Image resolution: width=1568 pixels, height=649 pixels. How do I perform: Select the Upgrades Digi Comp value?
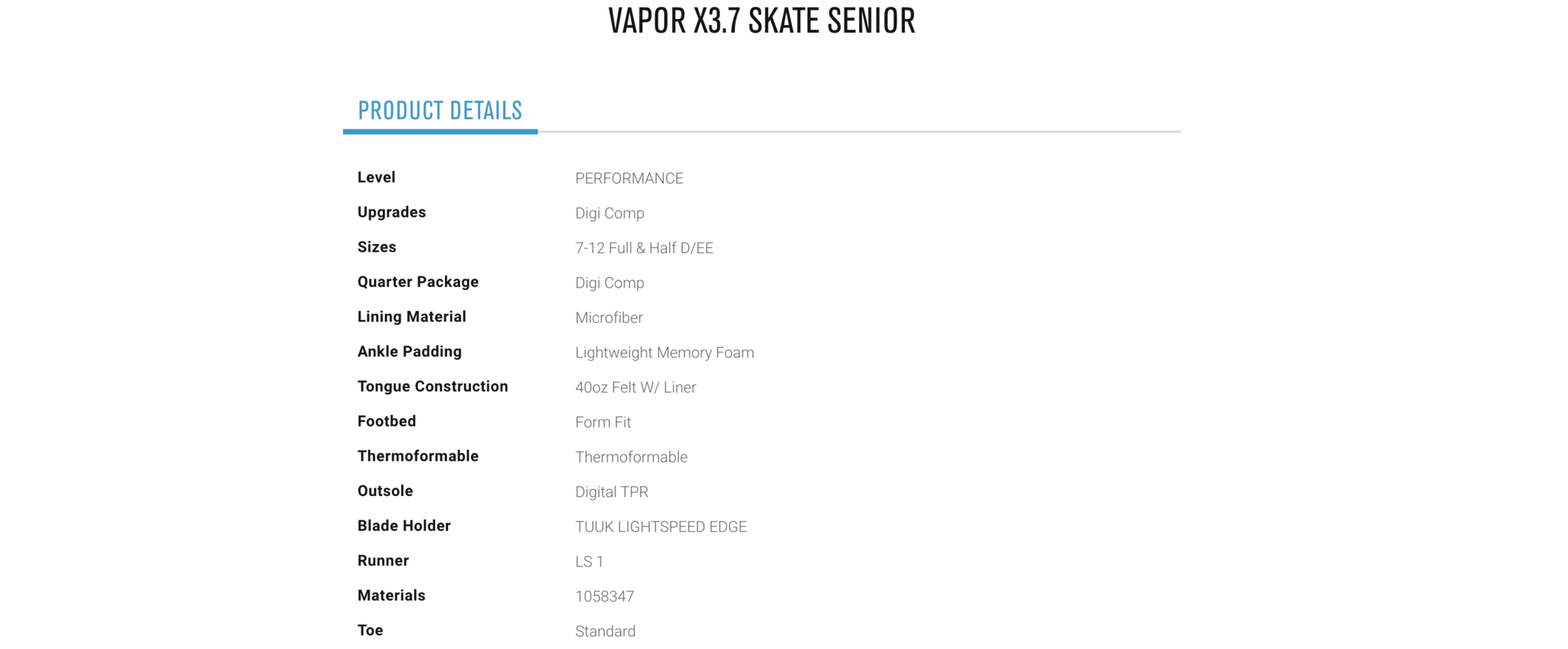[609, 214]
